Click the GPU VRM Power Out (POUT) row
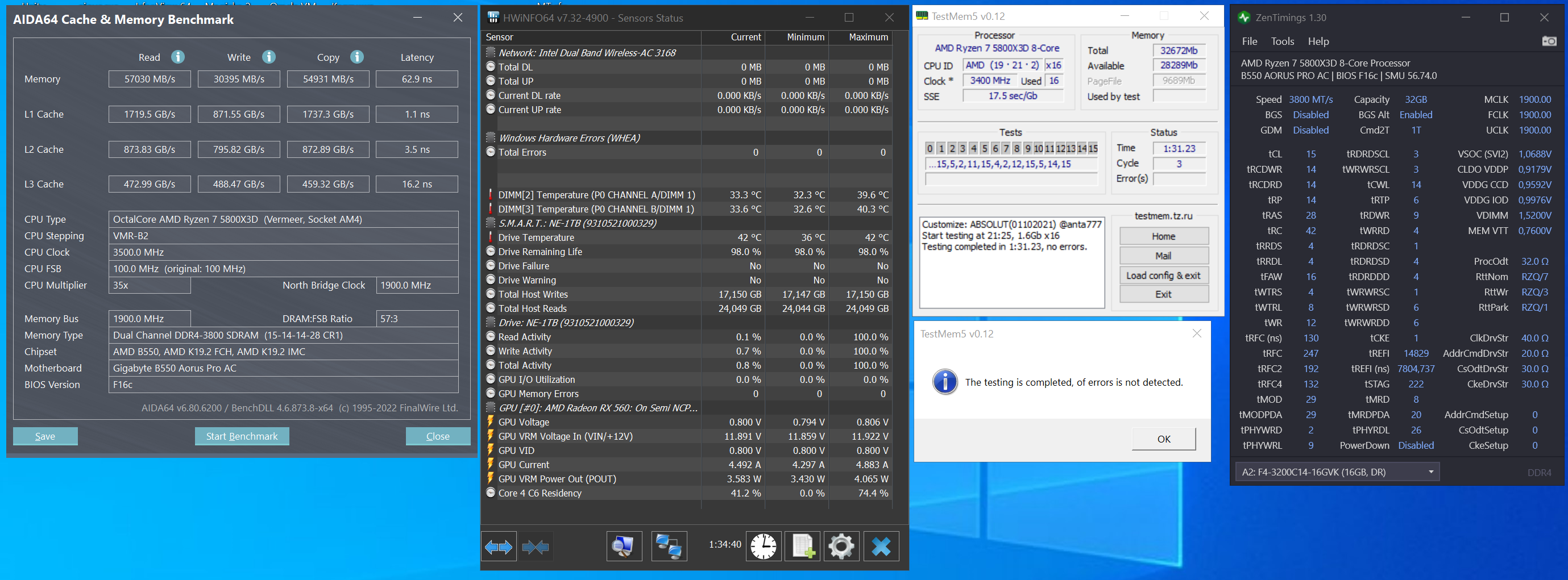The height and width of the screenshot is (580, 1568). [687, 478]
